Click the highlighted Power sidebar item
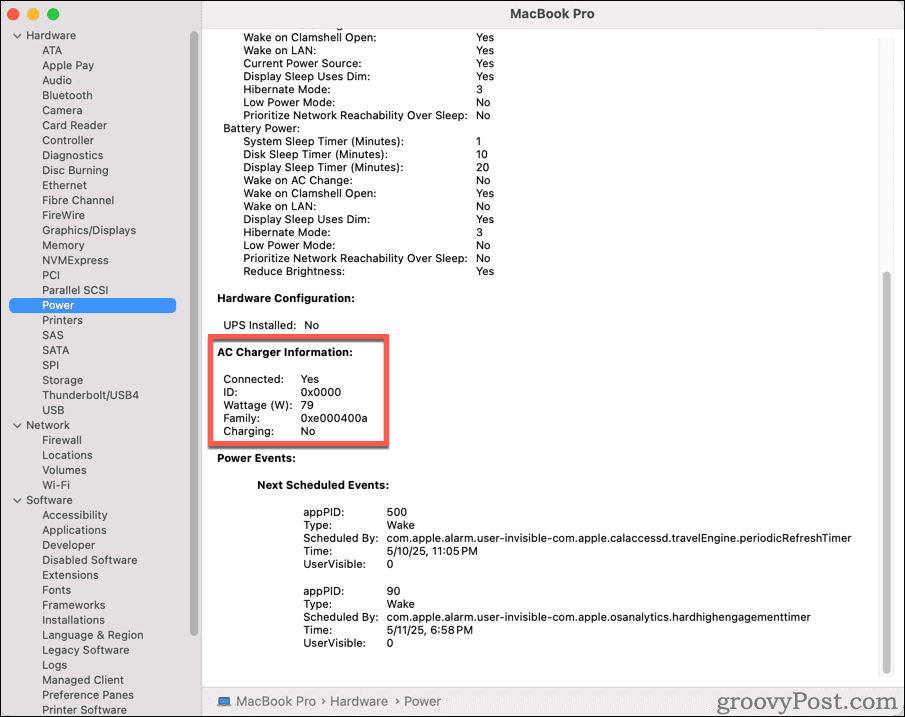The image size is (905, 717). [x=92, y=305]
